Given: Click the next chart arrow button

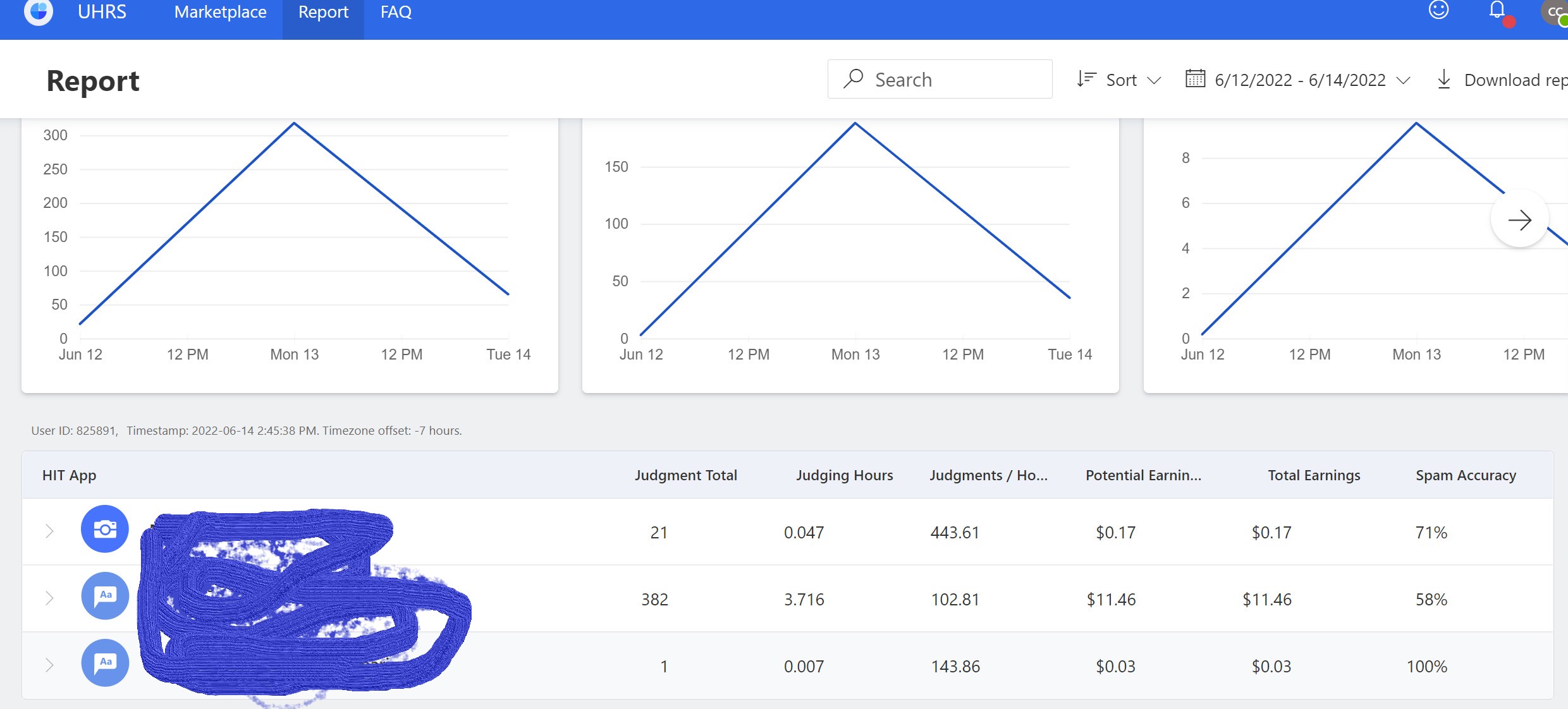Looking at the screenshot, I should coord(1519,220).
